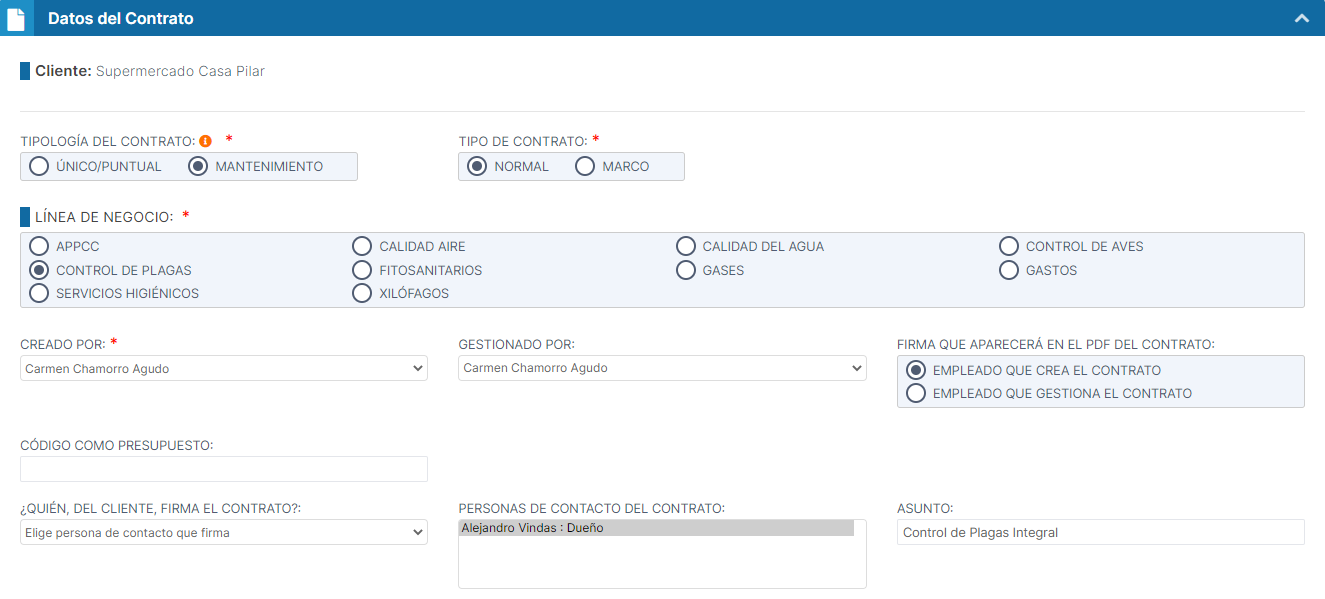Click the orange info icon near Tipología
1325x599 pixels.
point(205,141)
